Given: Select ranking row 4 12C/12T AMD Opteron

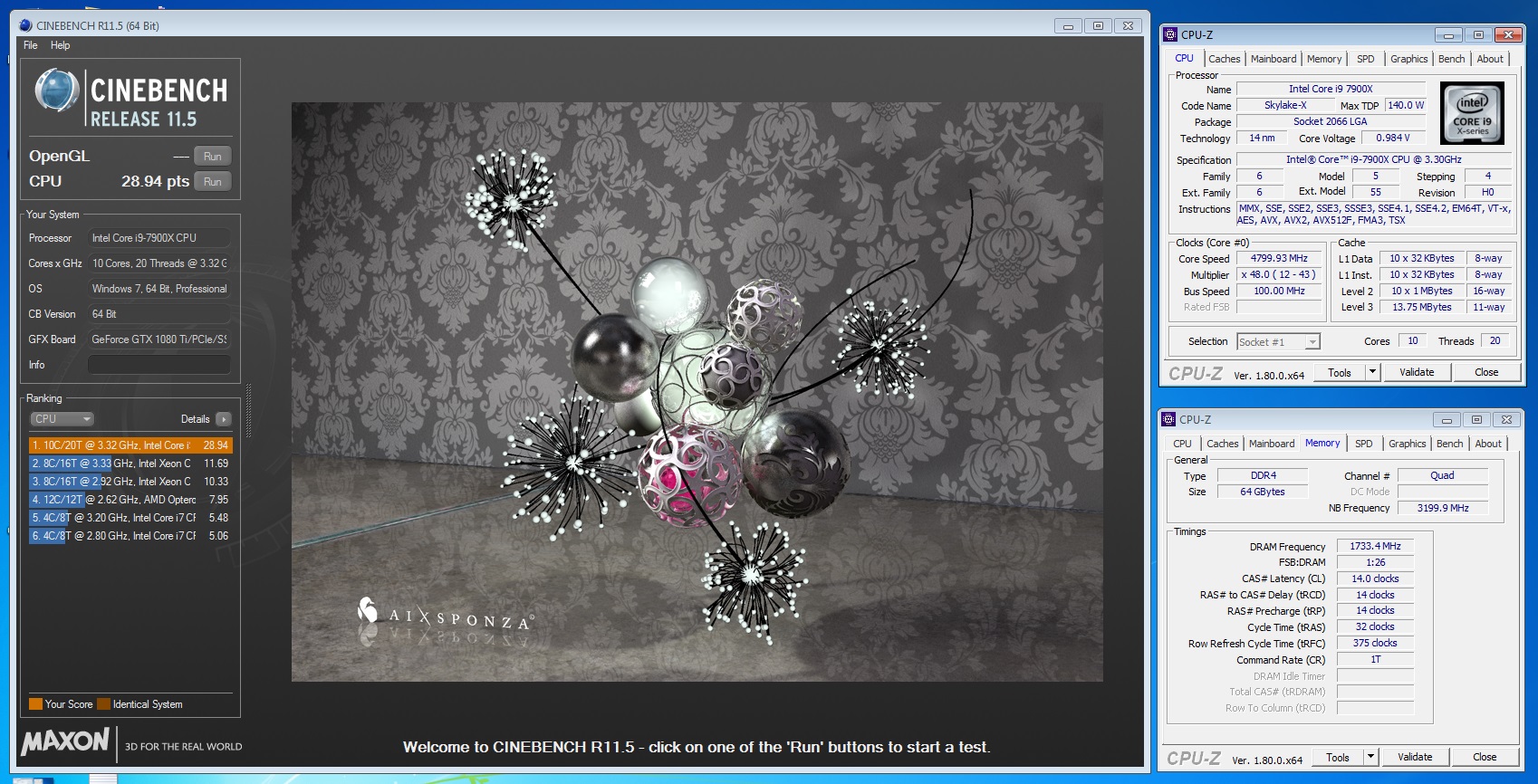Looking at the screenshot, I should (x=130, y=500).
